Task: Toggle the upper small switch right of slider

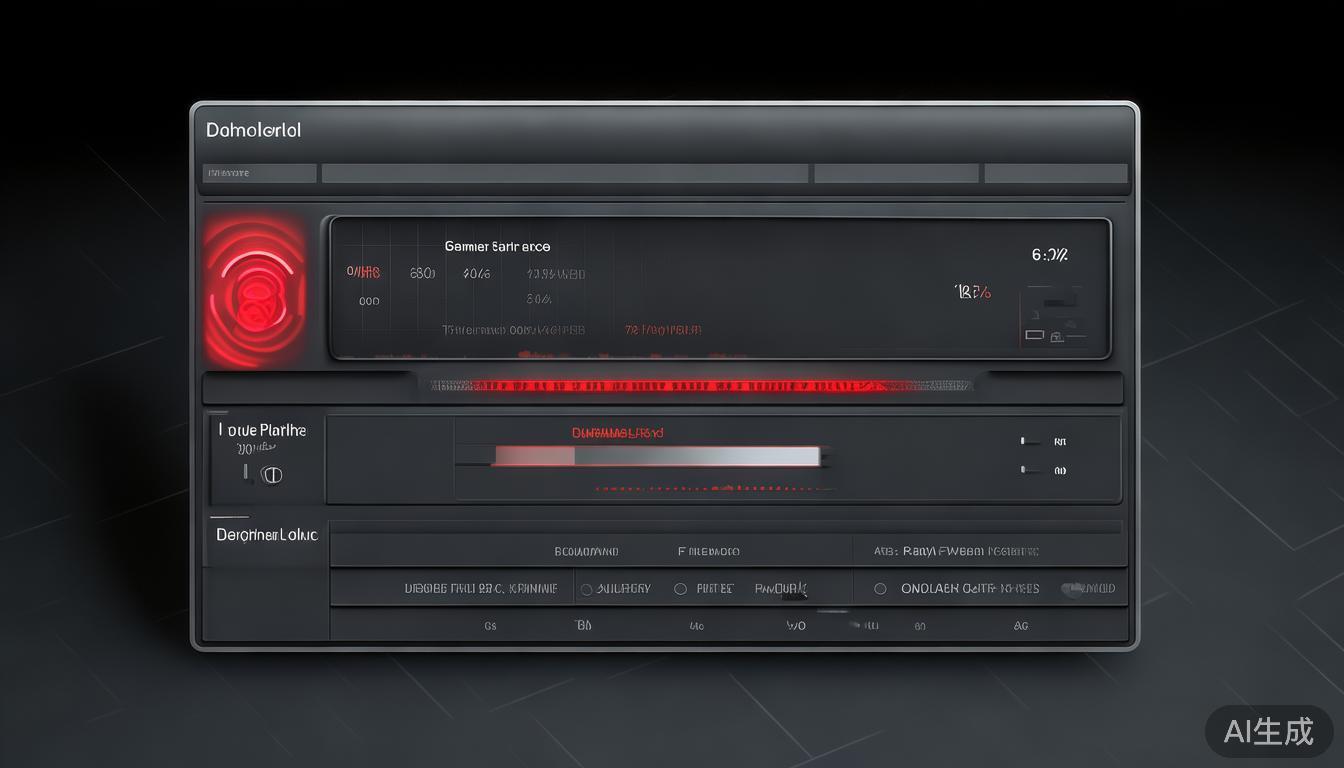Action: click(1030, 441)
